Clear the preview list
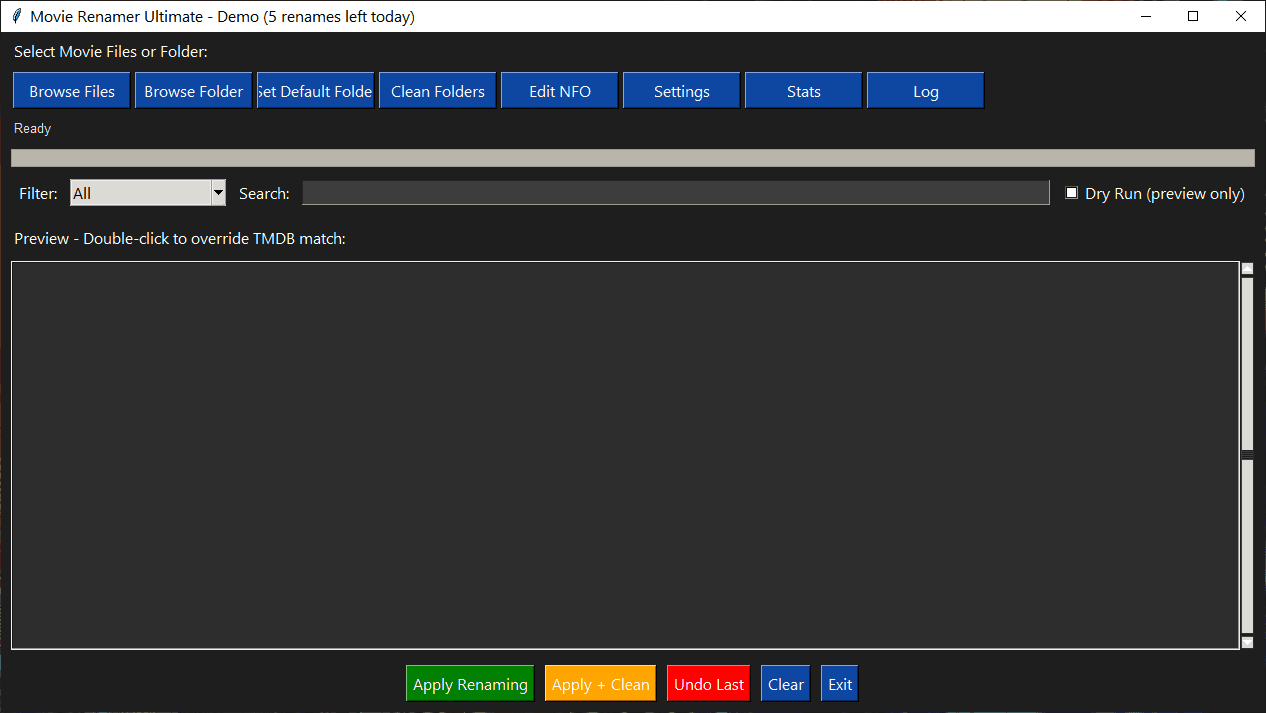This screenshot has width=1266, height=713. tap(785, 683)
